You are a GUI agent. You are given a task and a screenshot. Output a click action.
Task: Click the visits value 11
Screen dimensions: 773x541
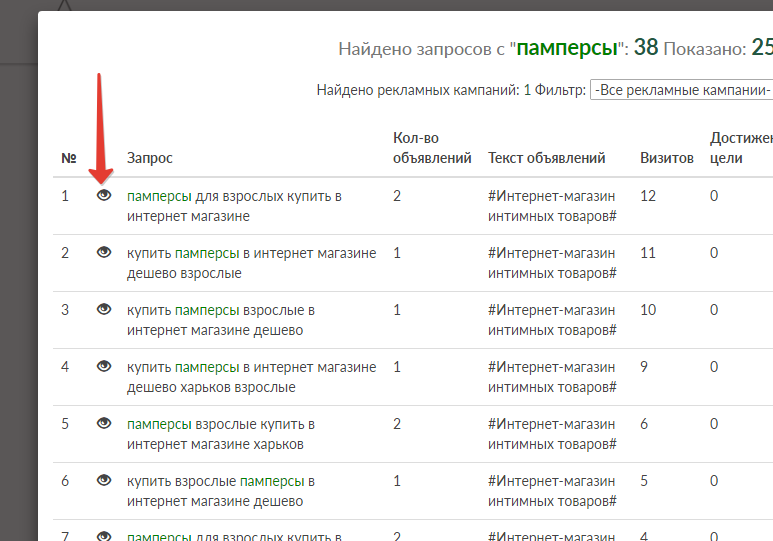point(648,253)
